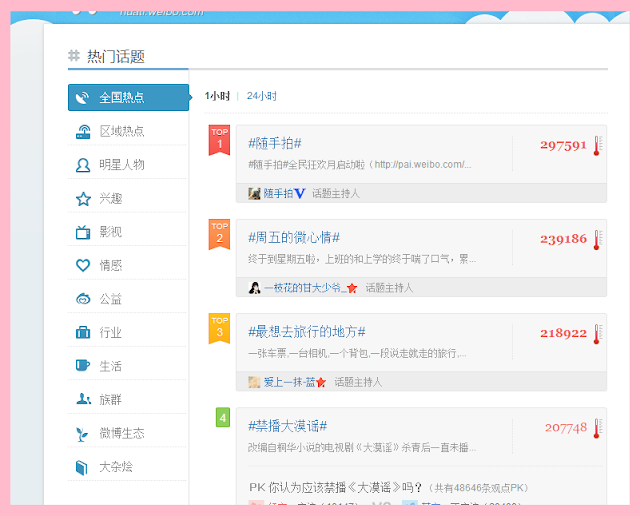Click the heart icon beside 情感
640x516 pixels.
pyautogui.click(x=83, y=265)
